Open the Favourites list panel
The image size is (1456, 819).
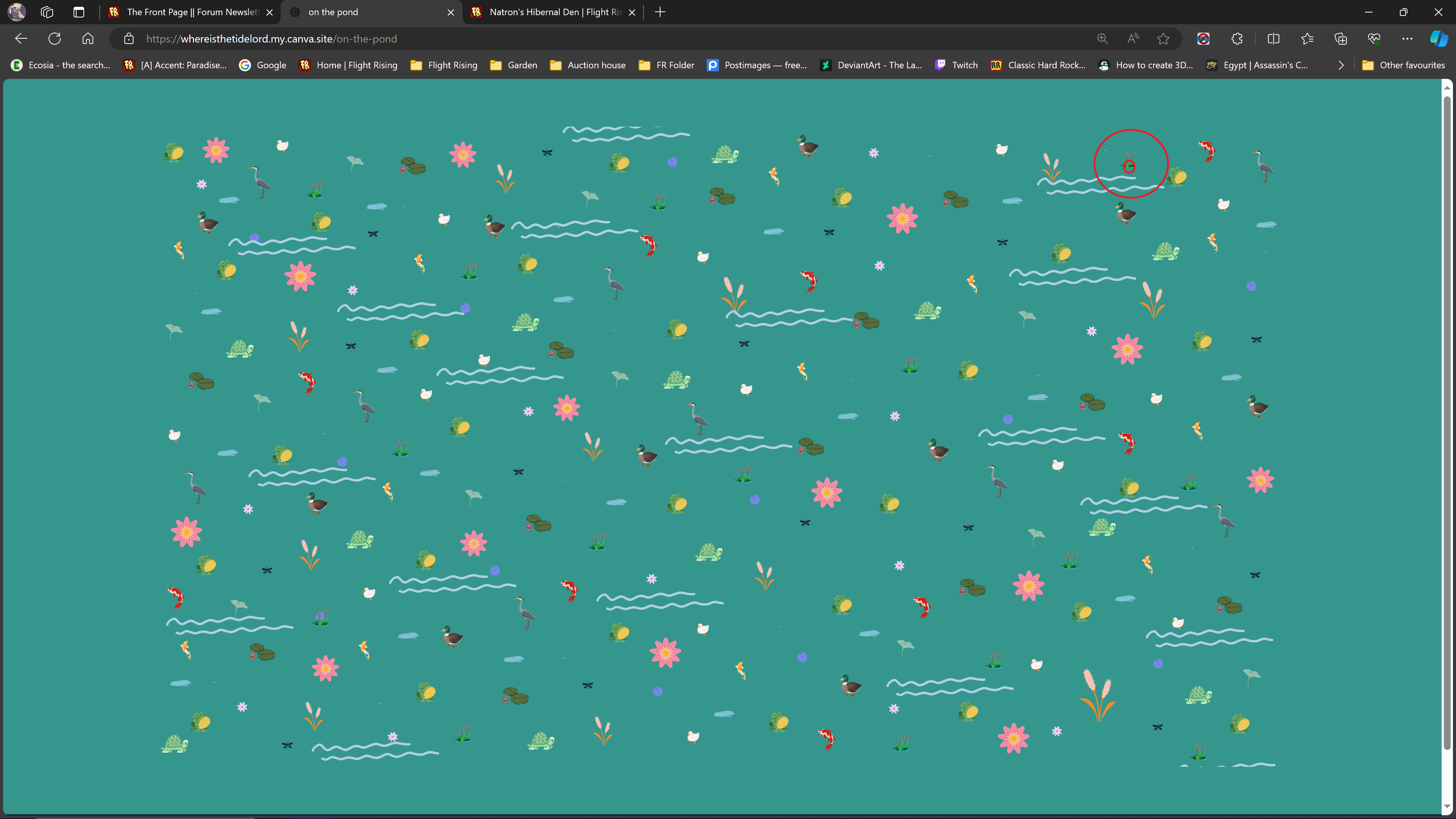tap(1307, 38)
